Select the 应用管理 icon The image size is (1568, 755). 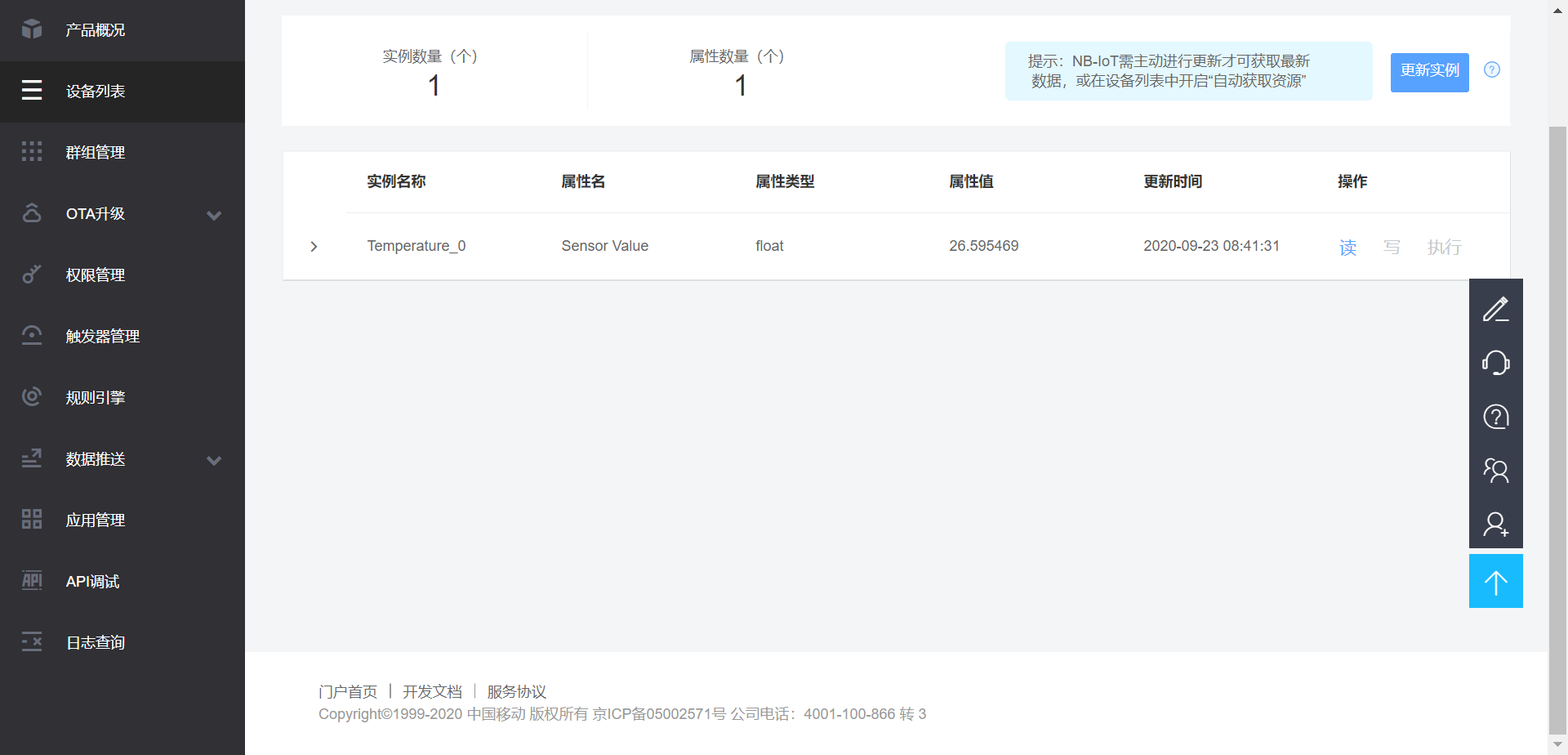pos(32,519)
